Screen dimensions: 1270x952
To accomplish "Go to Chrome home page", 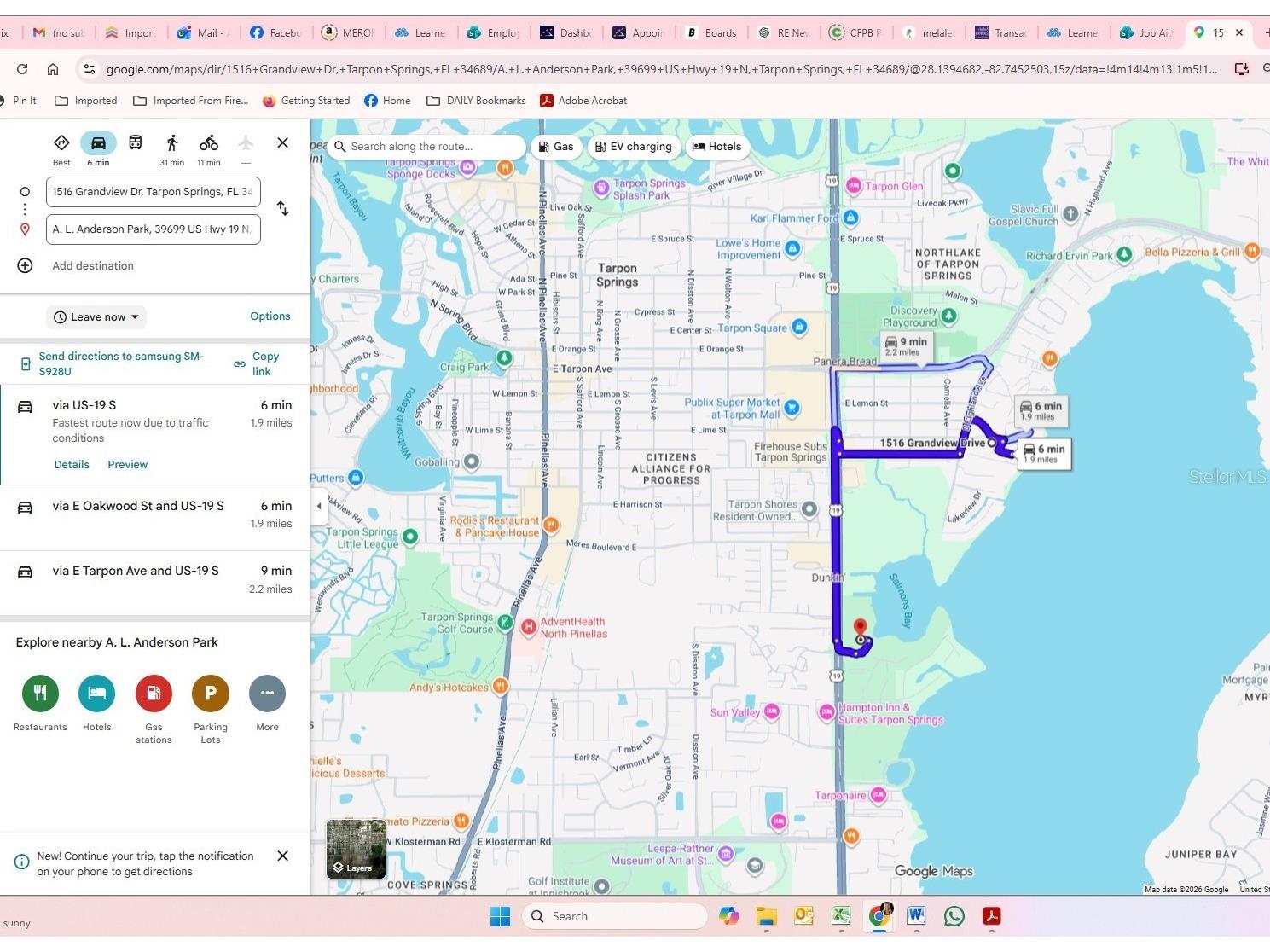I will click(53, 69).
